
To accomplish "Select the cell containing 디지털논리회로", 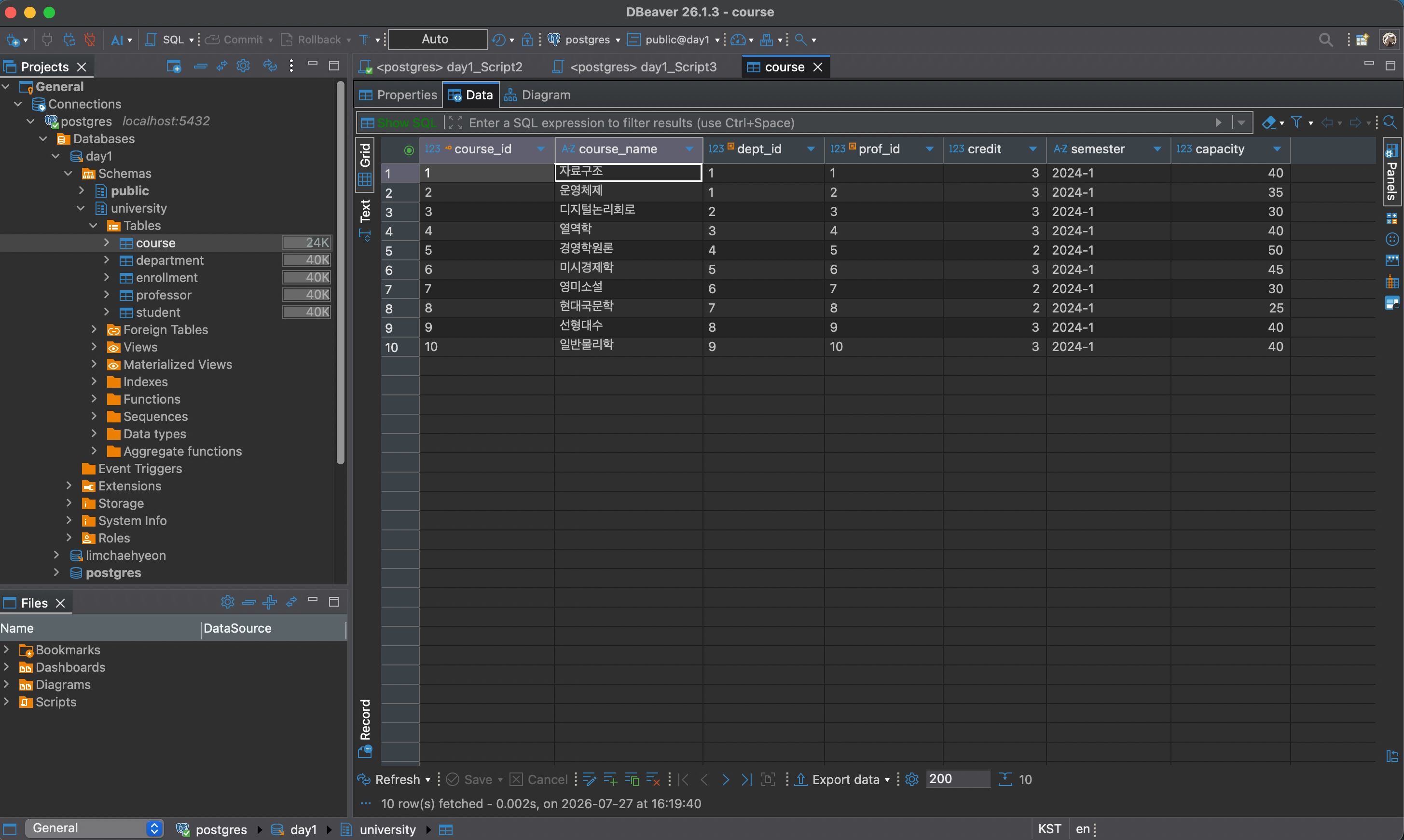I will click(628, 211).
